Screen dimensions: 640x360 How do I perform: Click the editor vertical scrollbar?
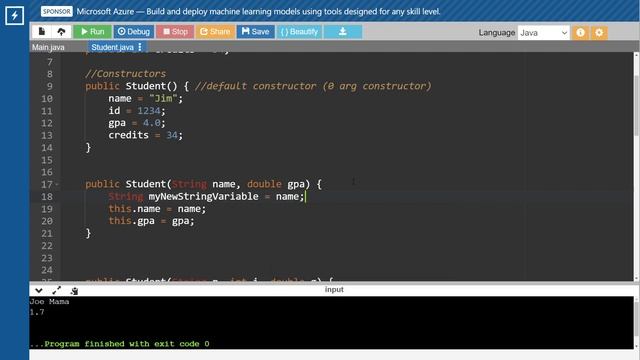point(636,106)
